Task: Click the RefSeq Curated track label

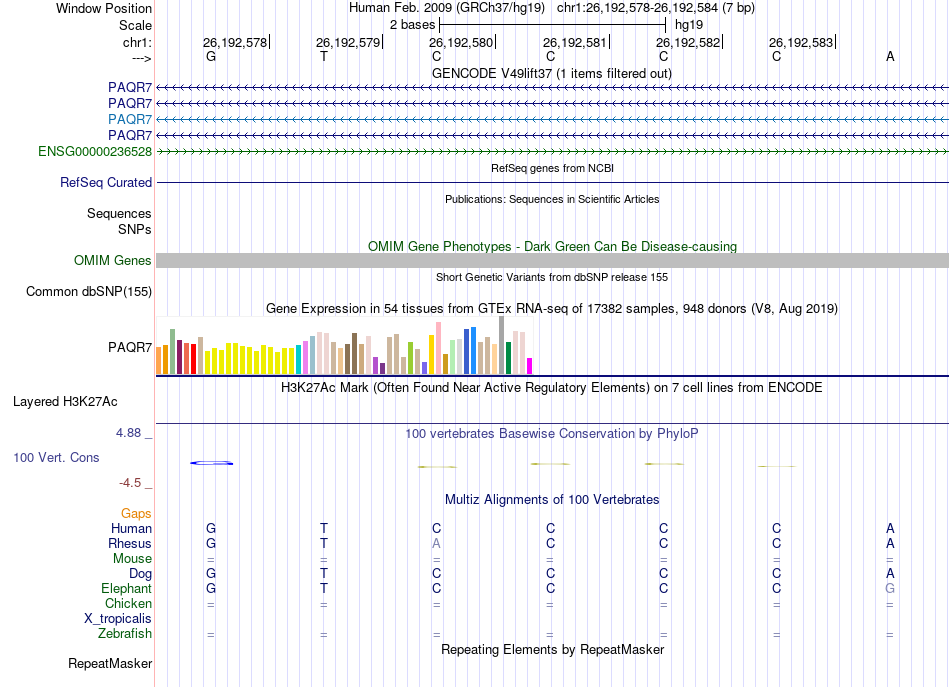Action: point(106,182)
